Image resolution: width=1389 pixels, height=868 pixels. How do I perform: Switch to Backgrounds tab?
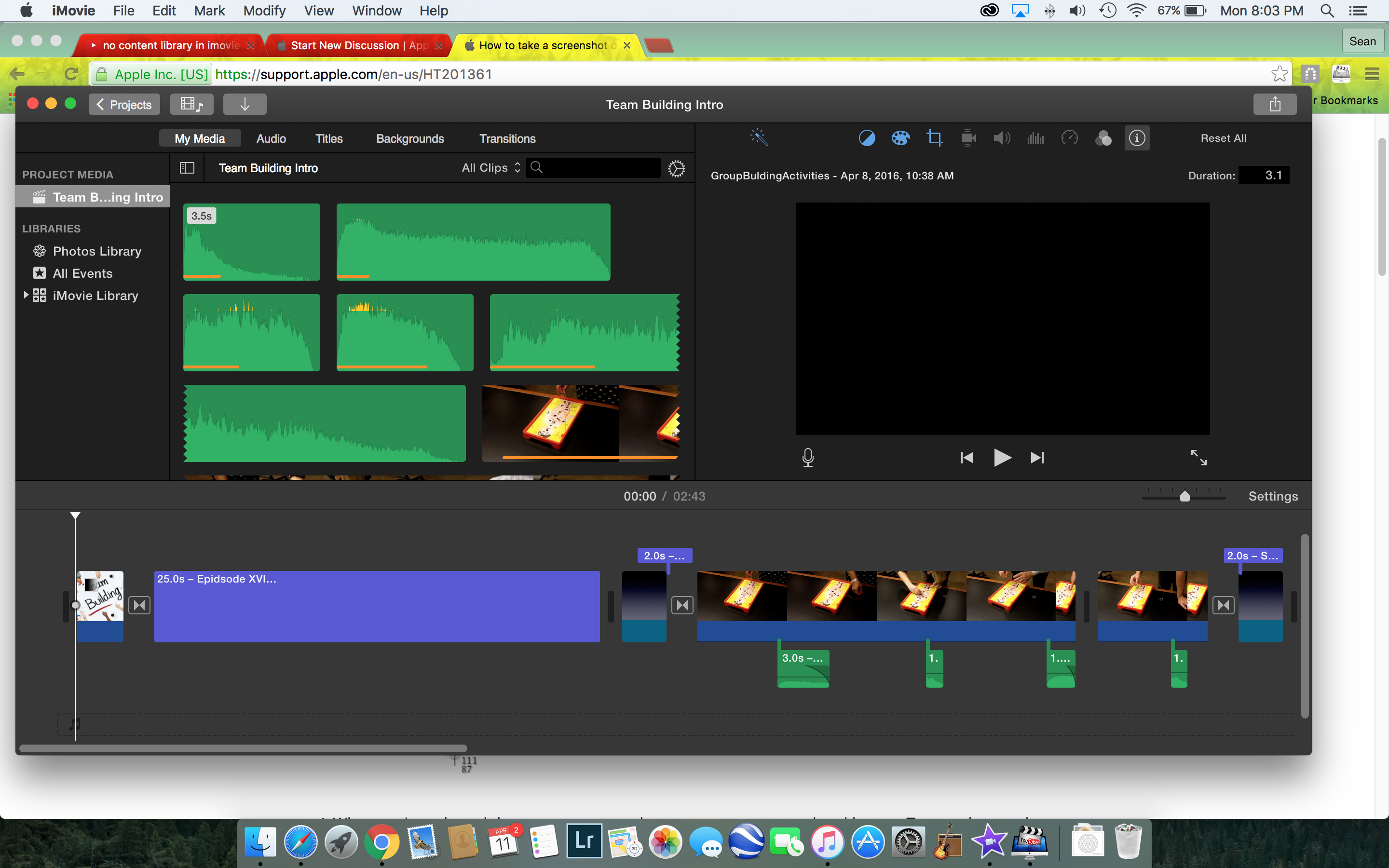point(410,138)
